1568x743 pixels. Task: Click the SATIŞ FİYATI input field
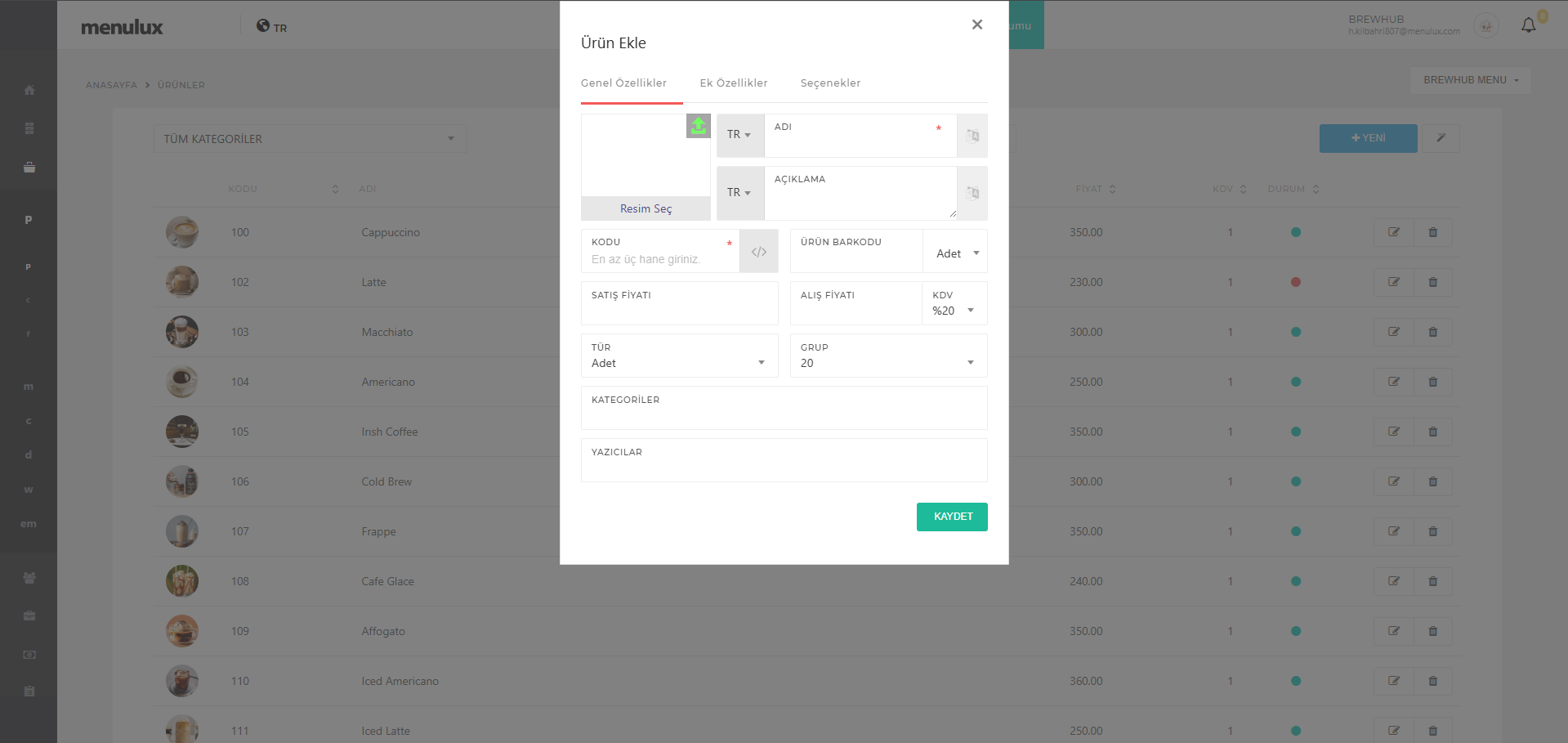click(x=679, y=311)
